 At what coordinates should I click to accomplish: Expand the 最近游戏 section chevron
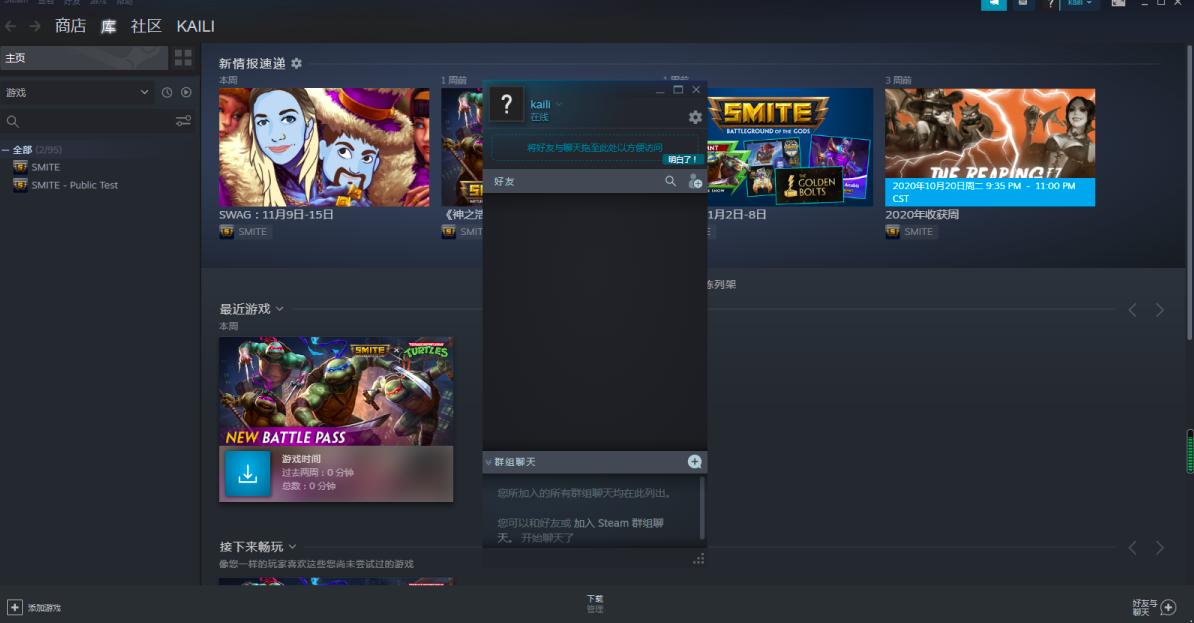click(x=278, y=309)
